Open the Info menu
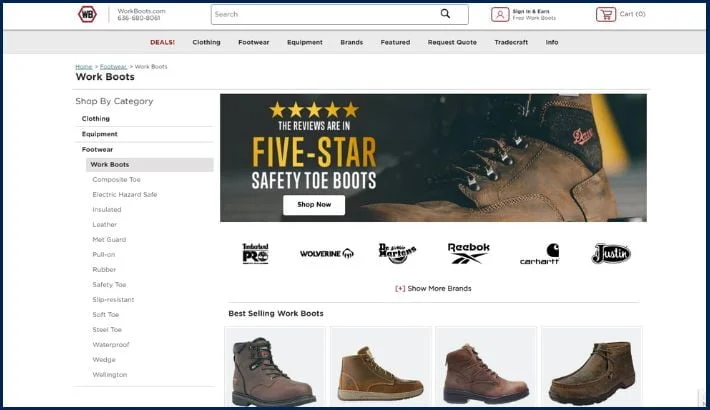 pyautogui.click(x=552, y=42)
